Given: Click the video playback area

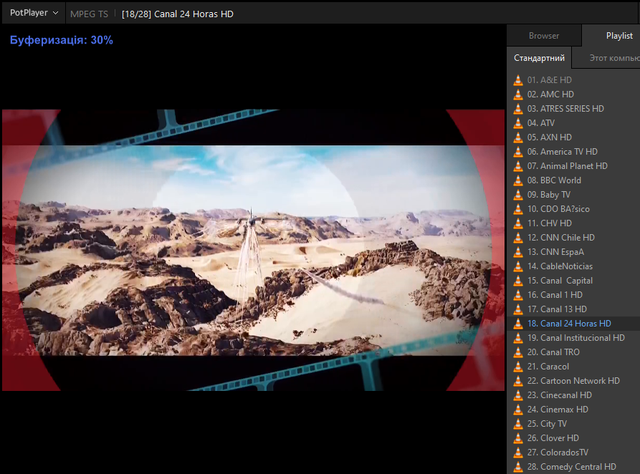Looking at the screenshot, I should [x=253, y=250].
